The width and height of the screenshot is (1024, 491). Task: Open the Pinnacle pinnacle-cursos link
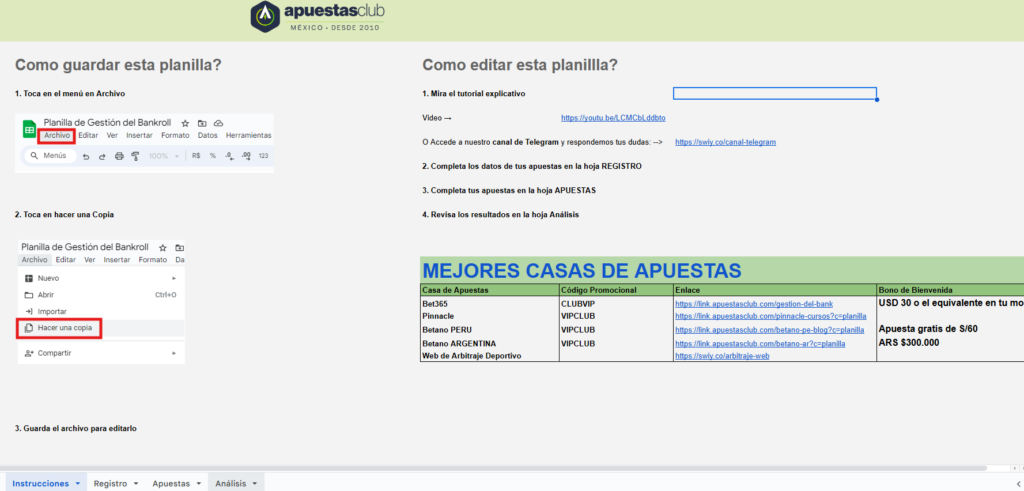[771, 316]
